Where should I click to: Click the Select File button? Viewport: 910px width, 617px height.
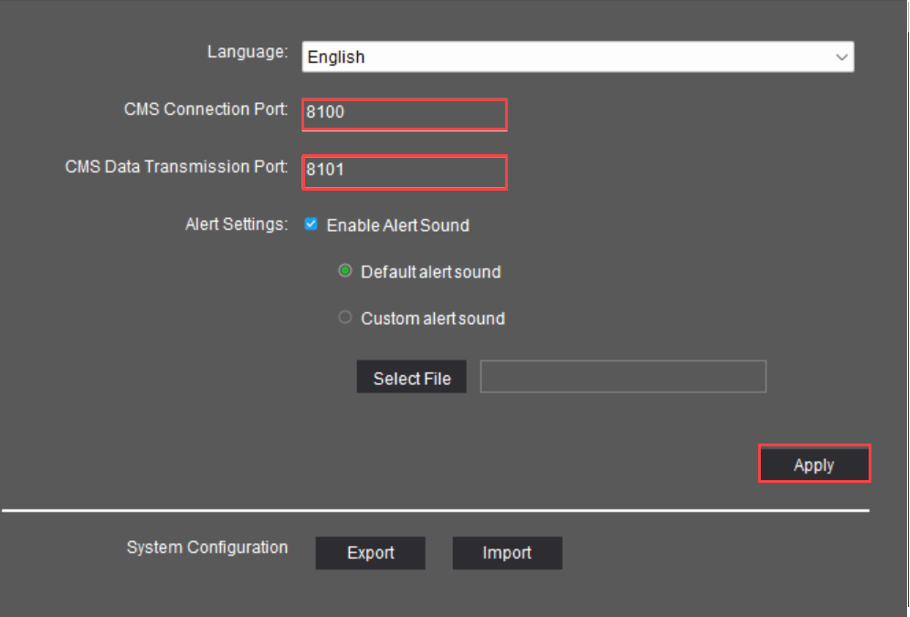(x=411, y=377)
